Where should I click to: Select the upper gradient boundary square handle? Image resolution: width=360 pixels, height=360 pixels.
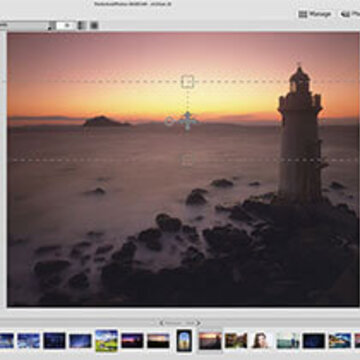pos(187,82)
